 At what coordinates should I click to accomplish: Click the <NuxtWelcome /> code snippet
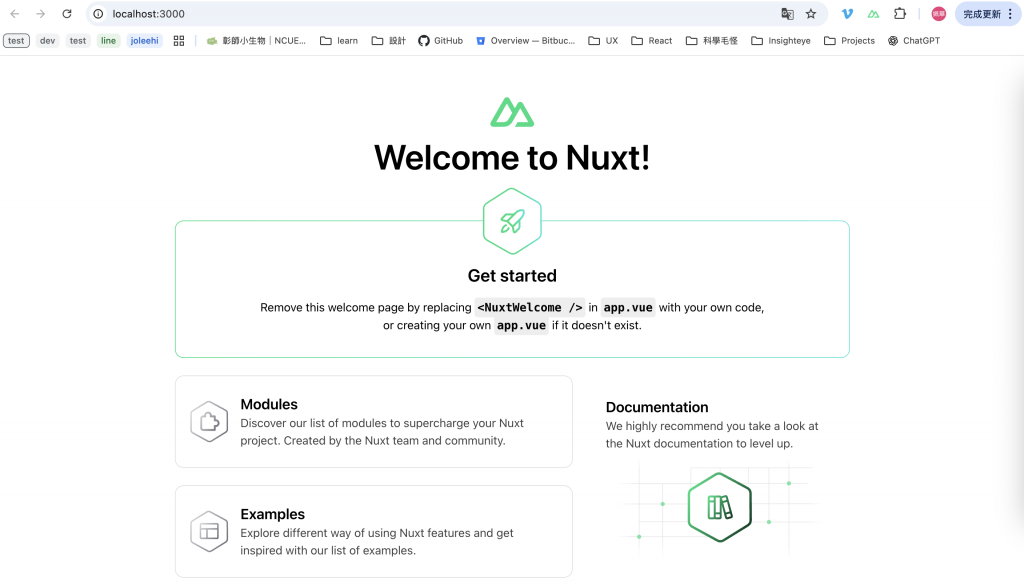click(530, 308)
